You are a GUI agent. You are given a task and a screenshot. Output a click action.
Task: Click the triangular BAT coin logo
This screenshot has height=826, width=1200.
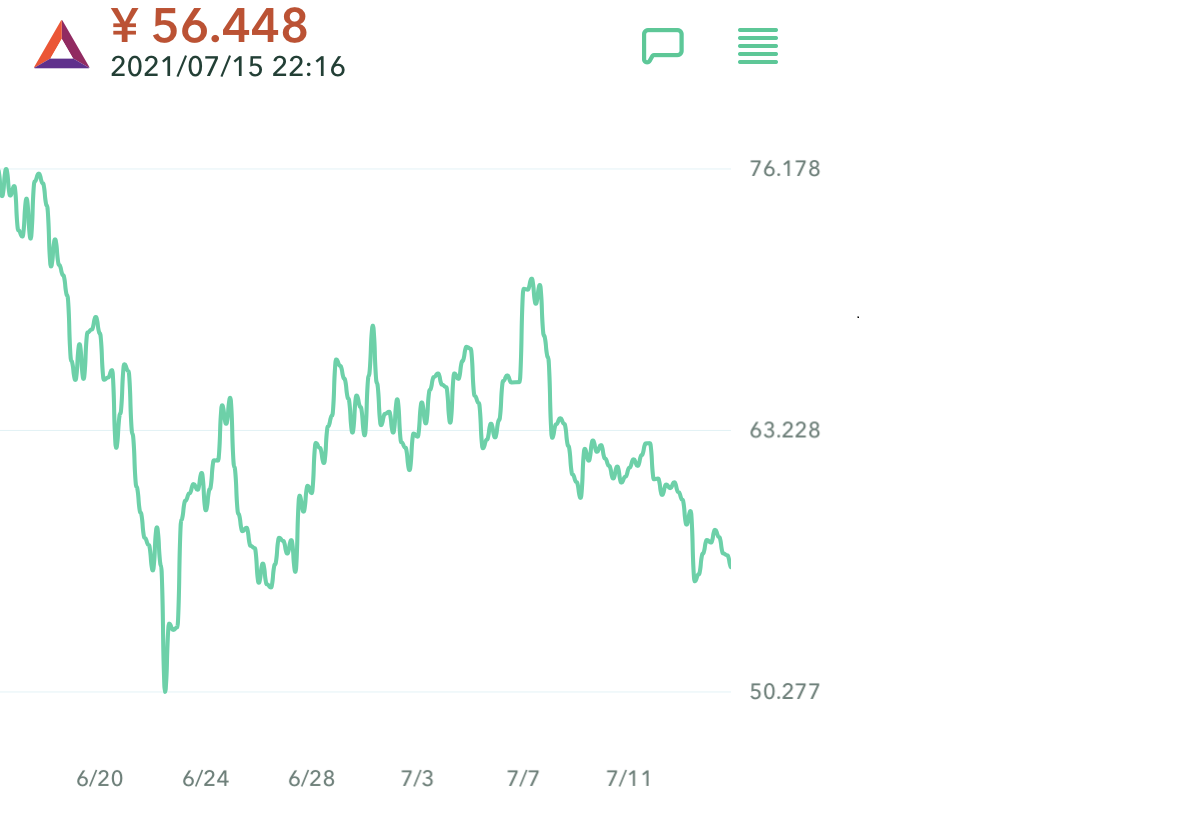click(62, 46)
